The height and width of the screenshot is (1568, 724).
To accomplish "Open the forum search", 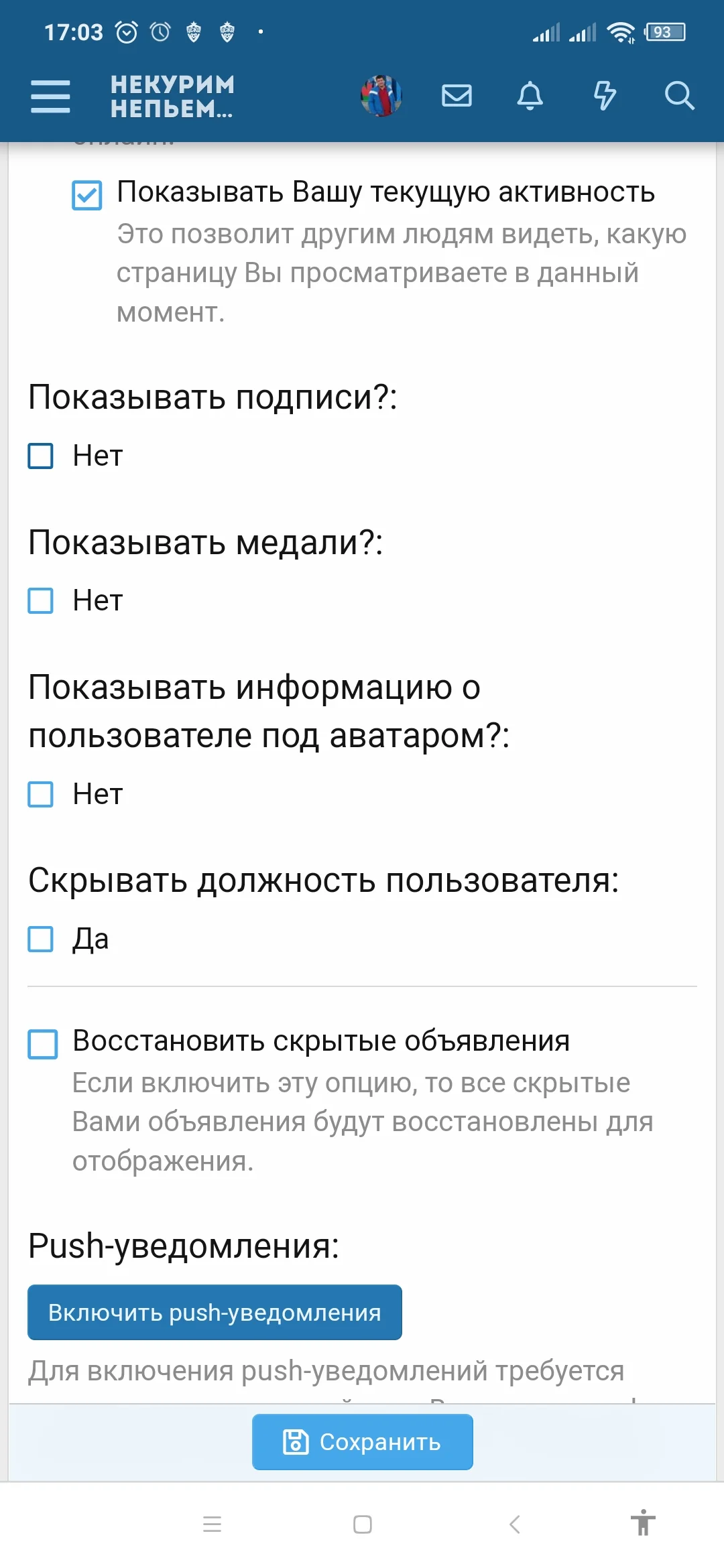I will point(680,96).
